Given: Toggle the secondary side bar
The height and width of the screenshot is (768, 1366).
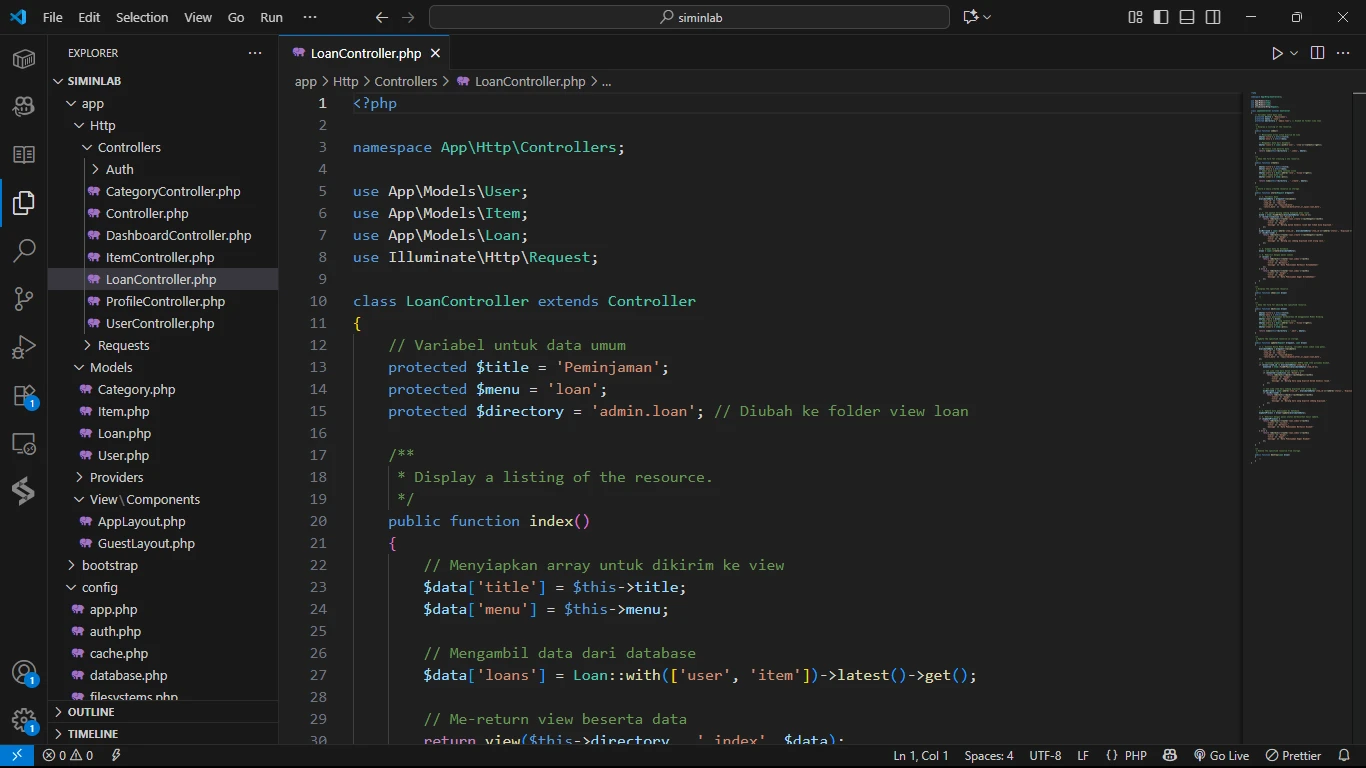Looking at the screenshot, I should point(1213,17).
